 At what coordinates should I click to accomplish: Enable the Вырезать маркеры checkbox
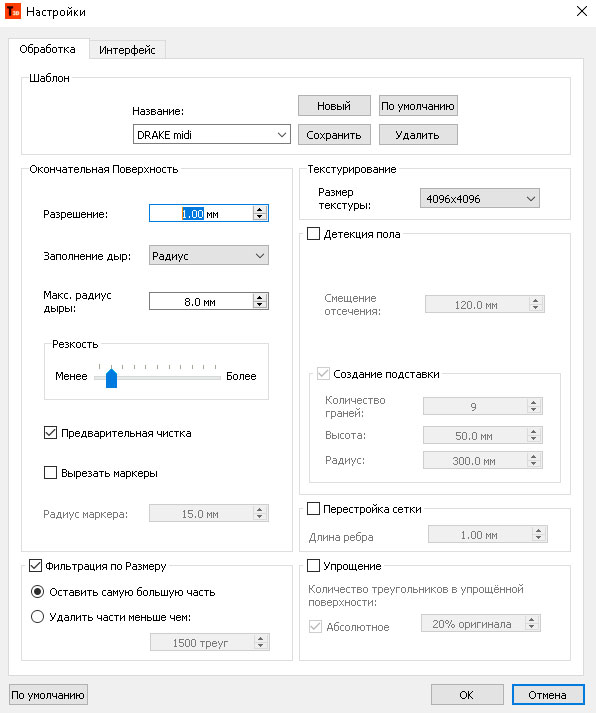[50, 472]
